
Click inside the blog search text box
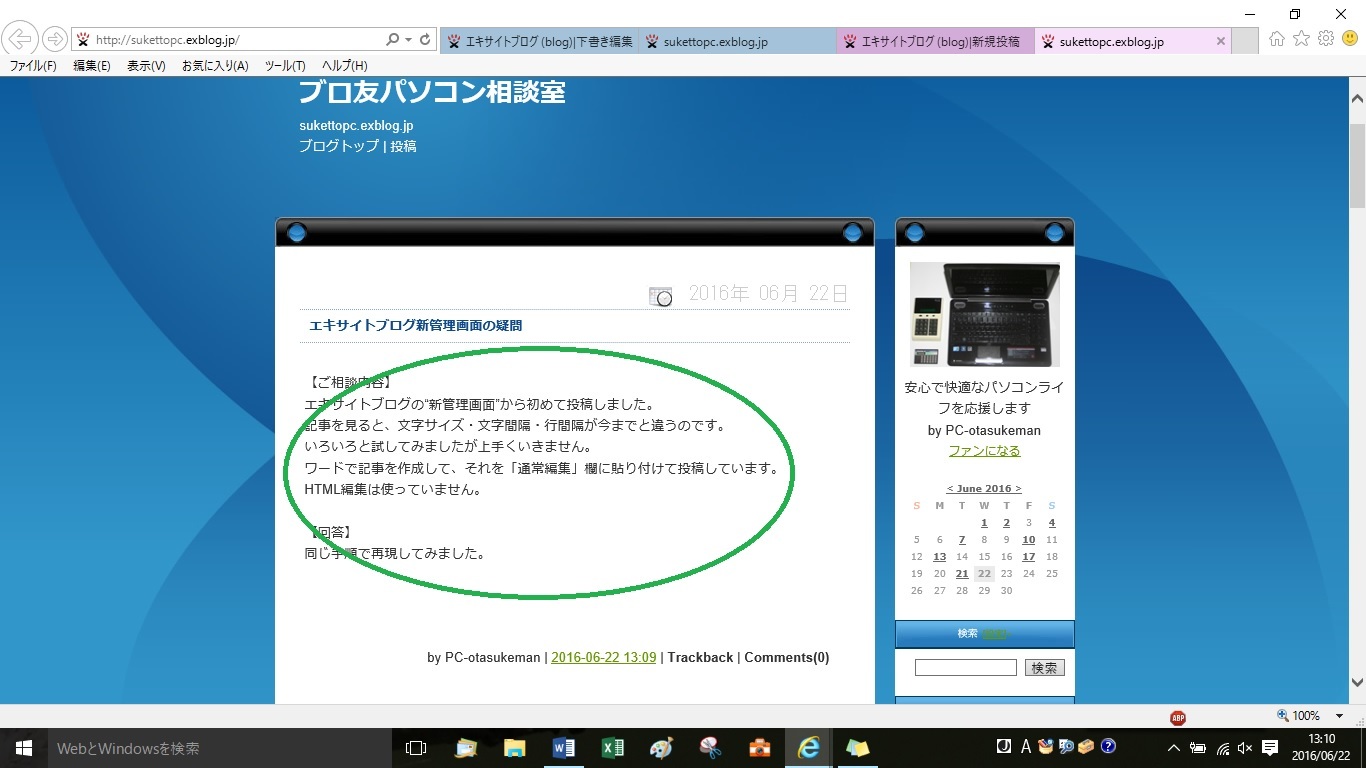point(965,667)
